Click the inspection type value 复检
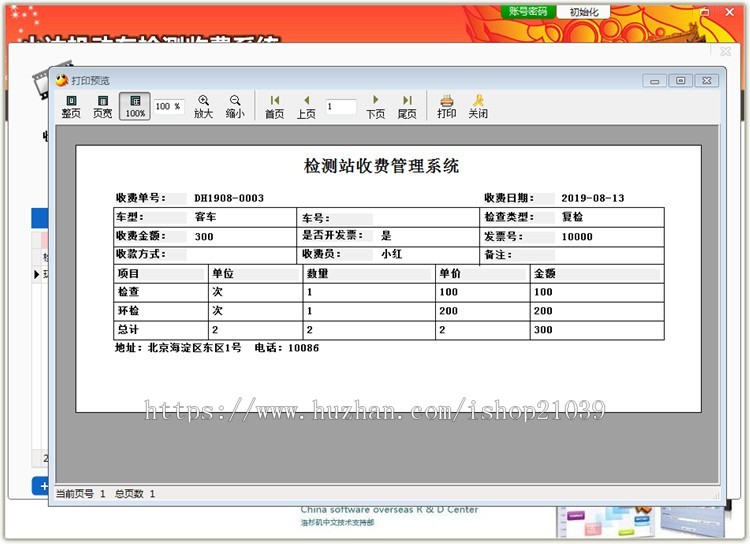The image size is (750, 544). click(x=572, y=217)
